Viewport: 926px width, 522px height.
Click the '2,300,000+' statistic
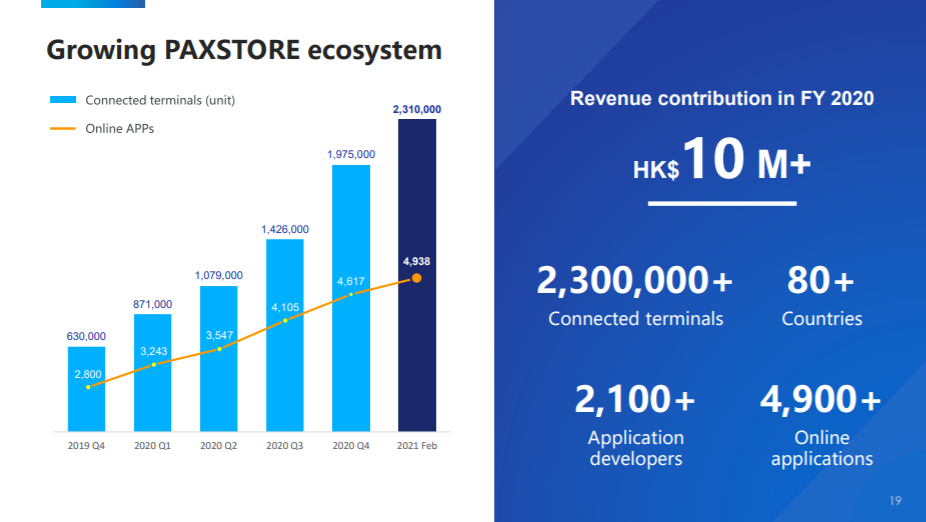click(635, 280)
